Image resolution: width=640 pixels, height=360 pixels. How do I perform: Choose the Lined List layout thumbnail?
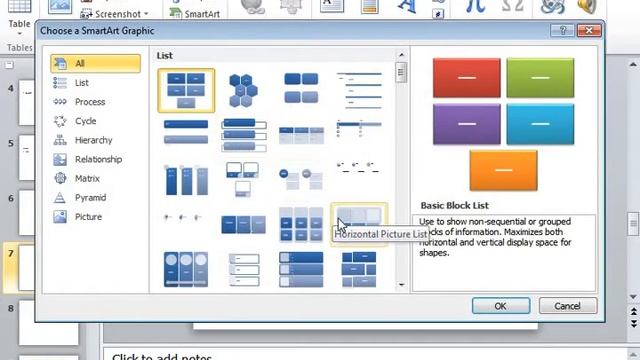pos(359,90)
